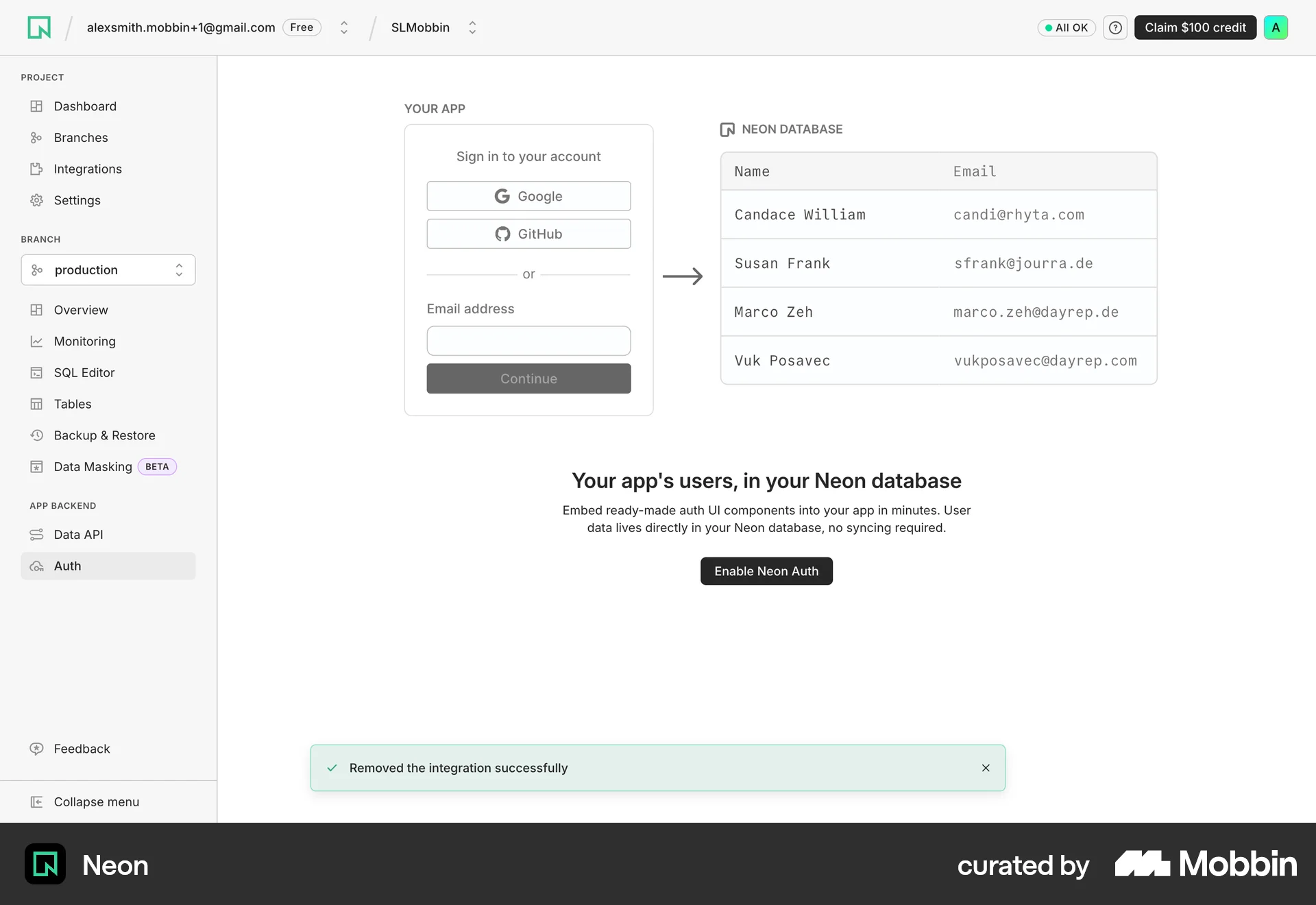The image size is (1316, 905).
Task: Click Susan Frank name cell
Action: [x=782, y=263]
